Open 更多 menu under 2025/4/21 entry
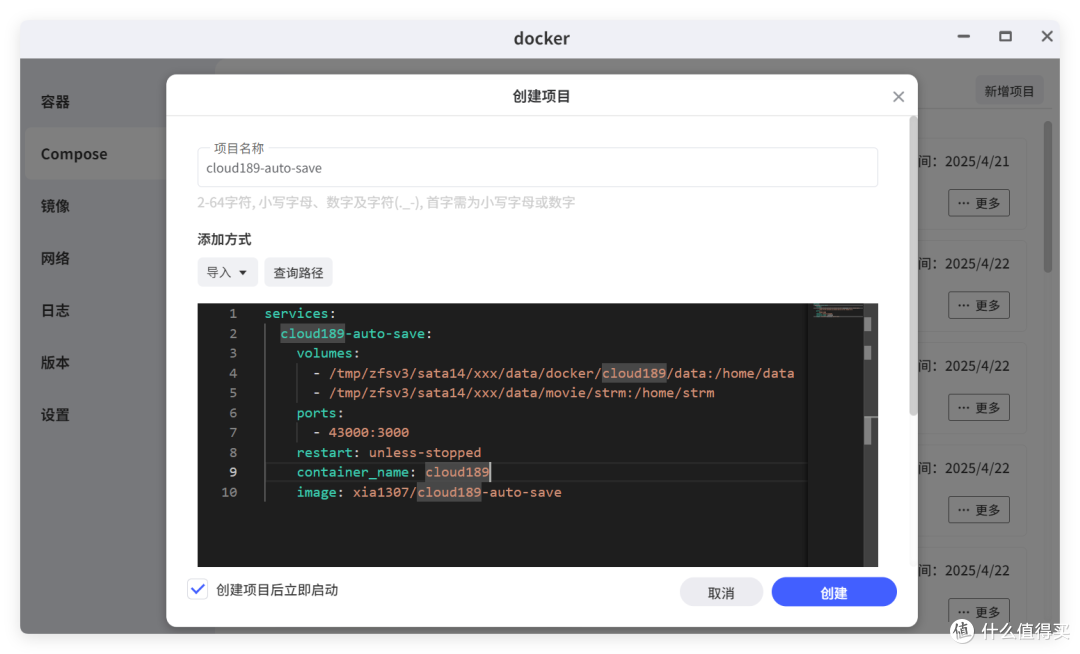The width and height of the screenshot is (1080, 654). click(x=979, y=203)
